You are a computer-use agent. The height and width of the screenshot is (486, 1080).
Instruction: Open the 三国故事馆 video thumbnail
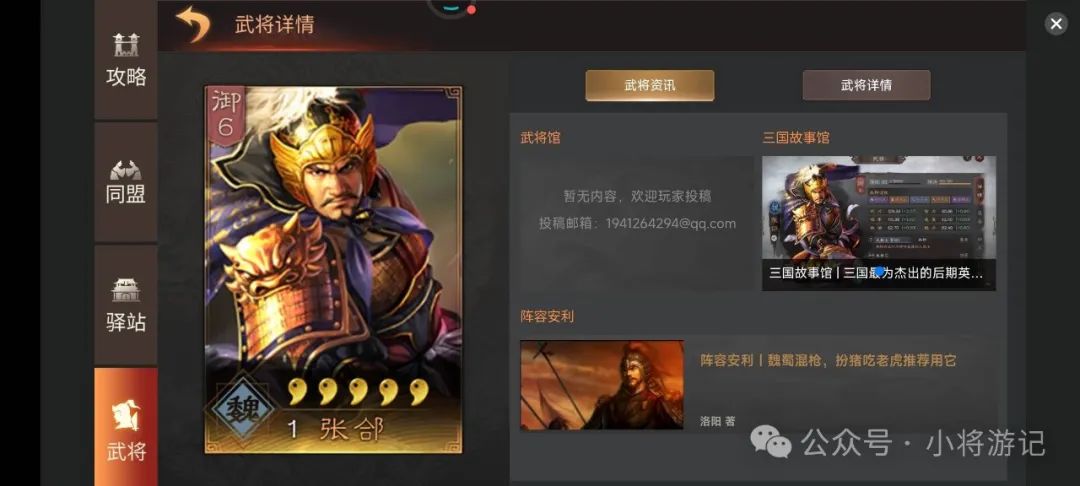click(x=878, y=223)
